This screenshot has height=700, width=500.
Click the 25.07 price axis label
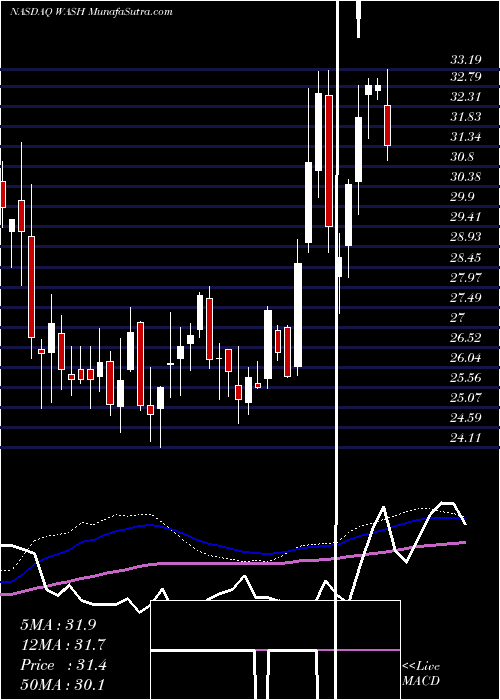[466, 397]
